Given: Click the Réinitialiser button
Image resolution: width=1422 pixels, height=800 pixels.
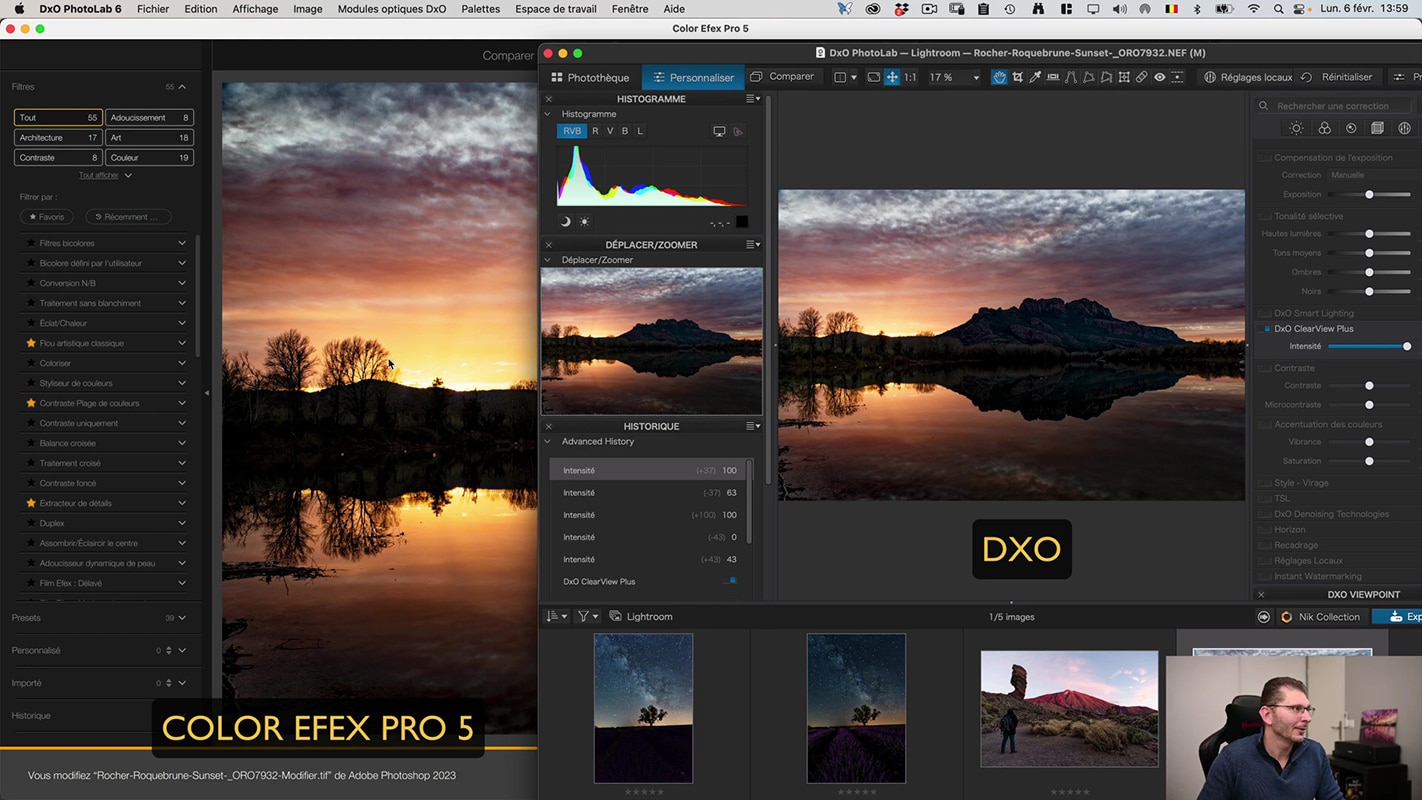Looking at the screenshot, I should pos(1337,77).
